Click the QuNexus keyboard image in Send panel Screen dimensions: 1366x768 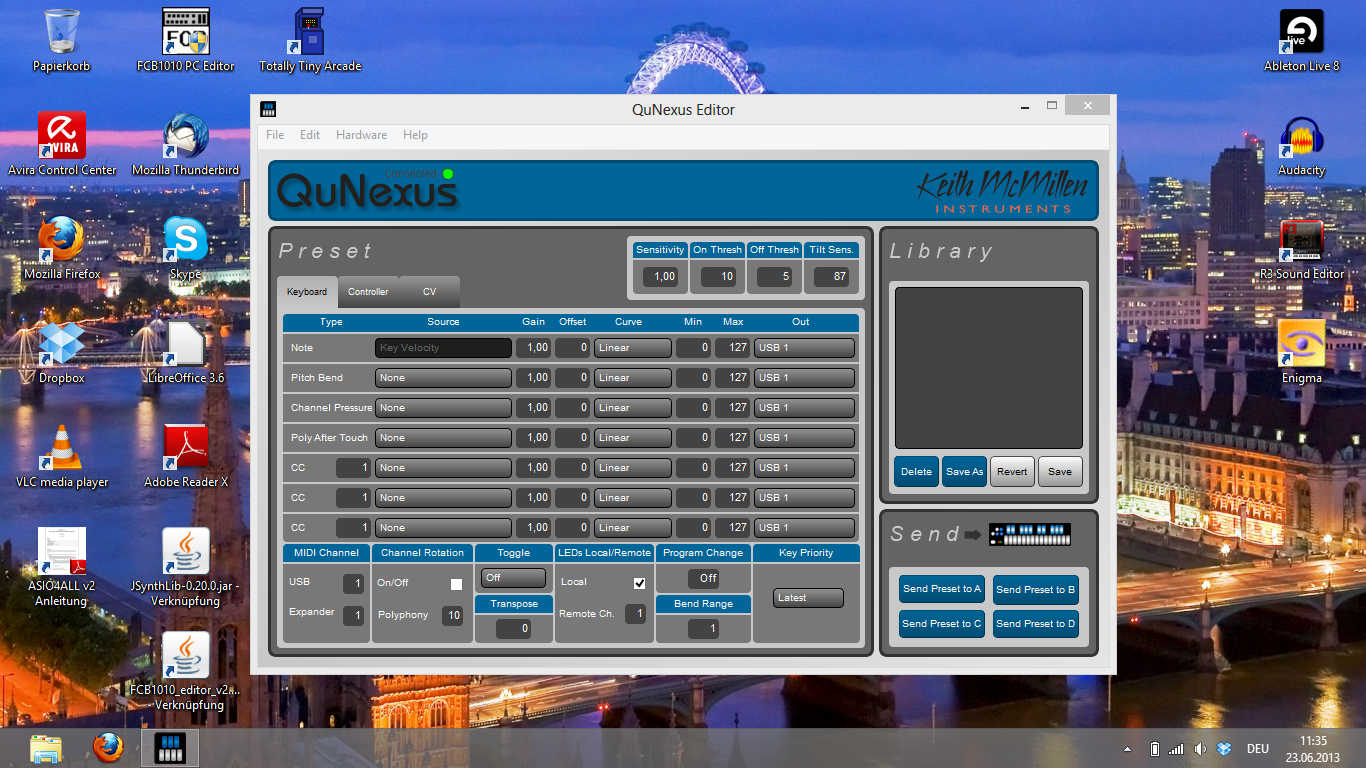[1030, 534]
